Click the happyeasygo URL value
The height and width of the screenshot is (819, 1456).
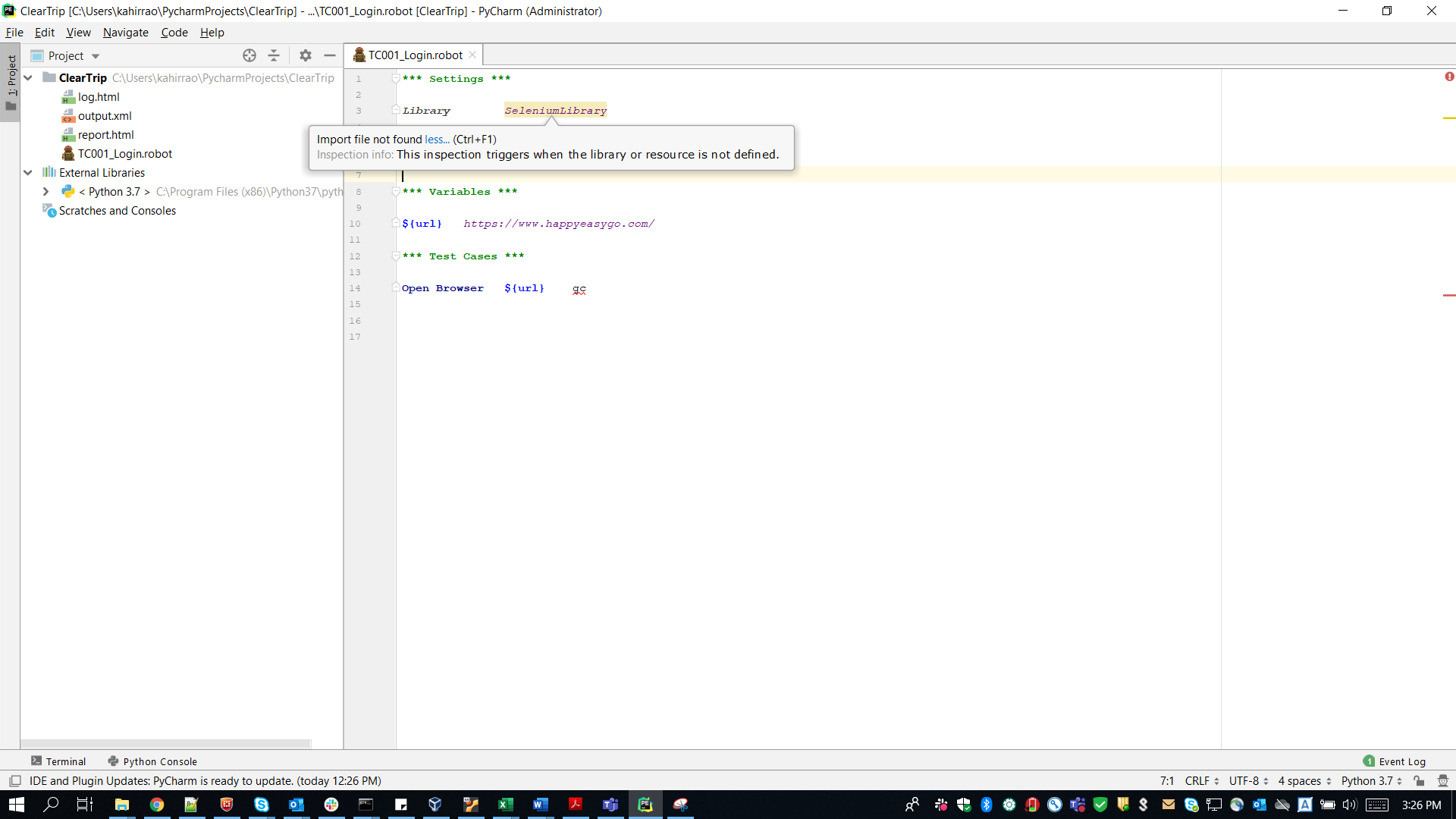pos(559,224)
